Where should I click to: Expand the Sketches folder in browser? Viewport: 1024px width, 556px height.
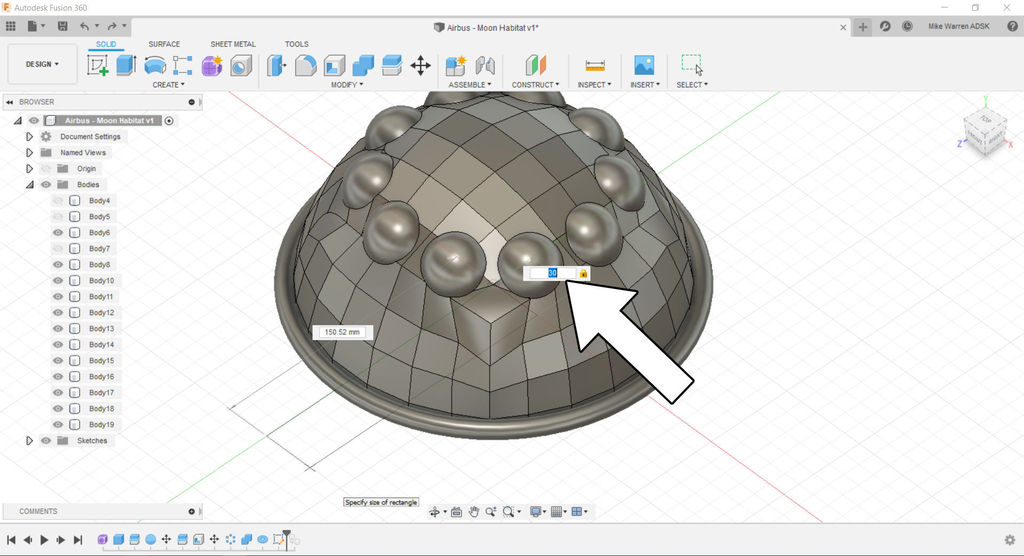click(30, 441)
